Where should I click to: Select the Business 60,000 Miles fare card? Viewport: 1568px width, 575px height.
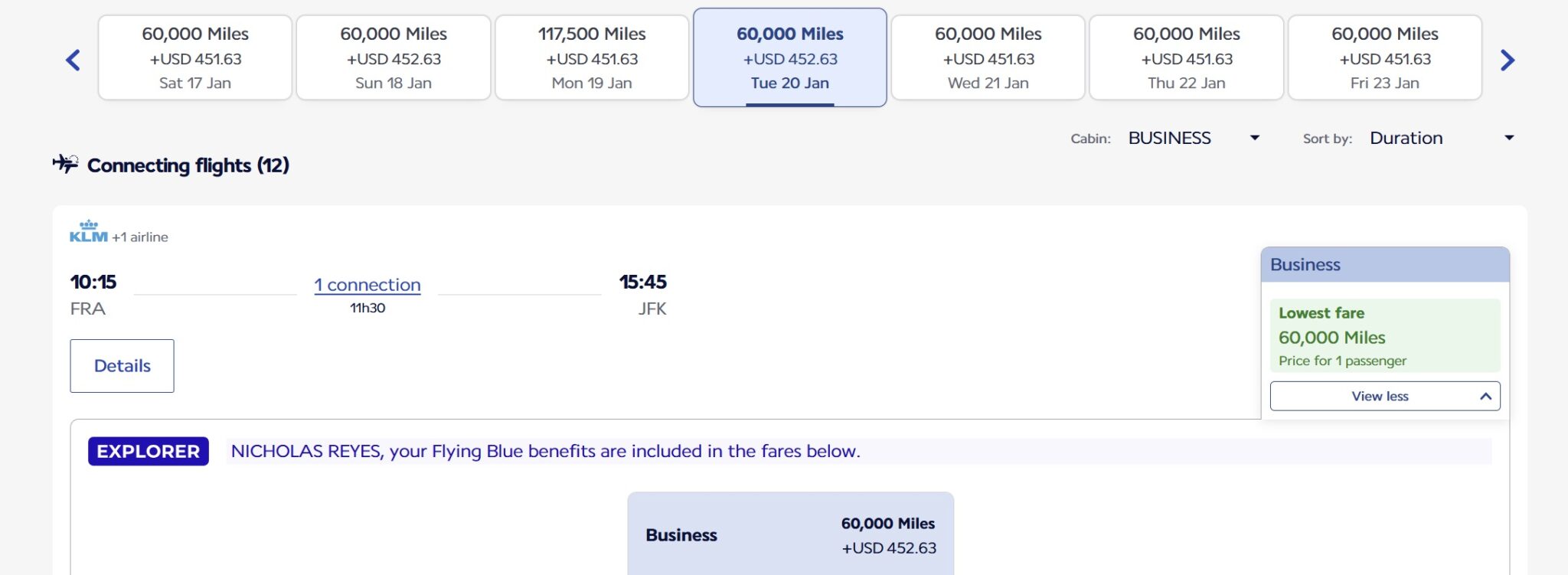tap(790, 534)
